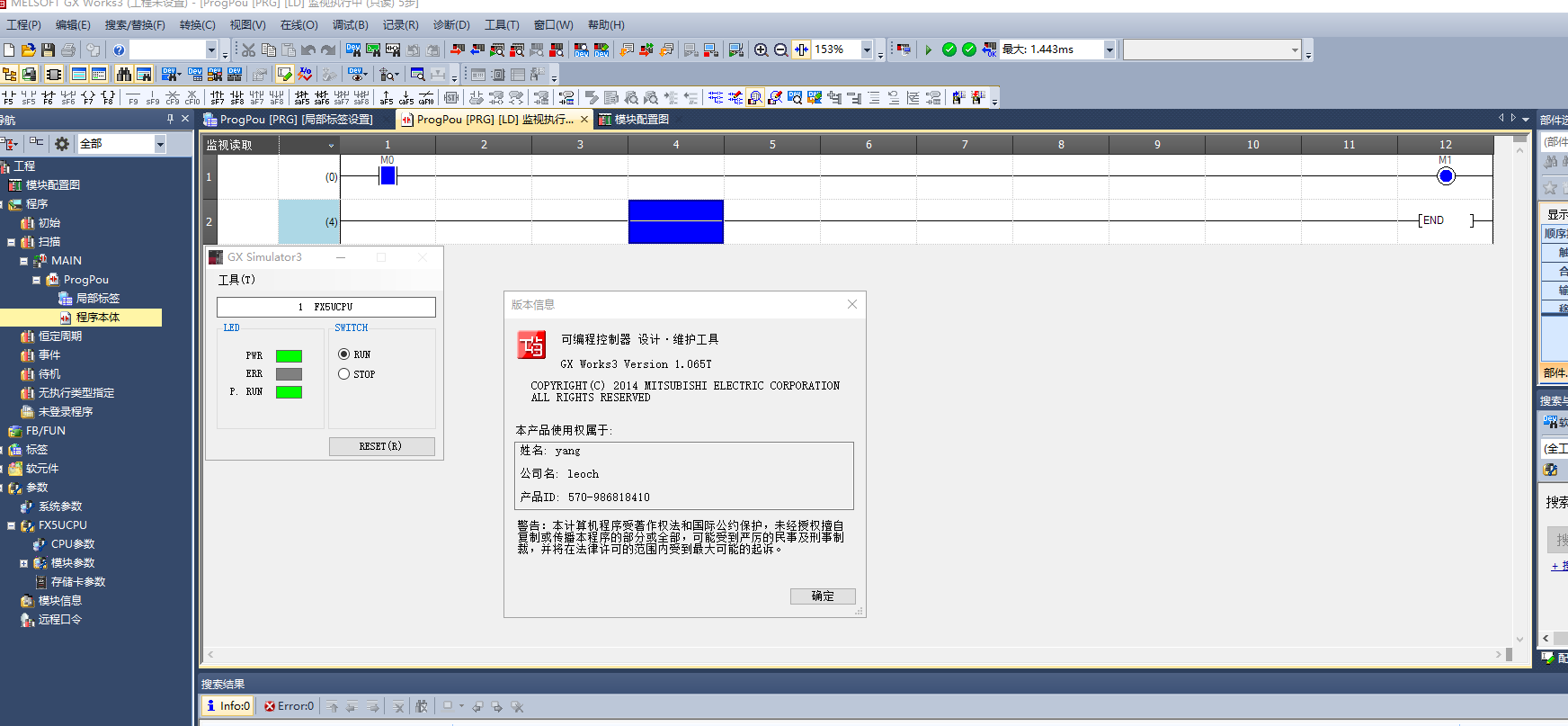Click the blue Help question mark icon

coord(119,50)
